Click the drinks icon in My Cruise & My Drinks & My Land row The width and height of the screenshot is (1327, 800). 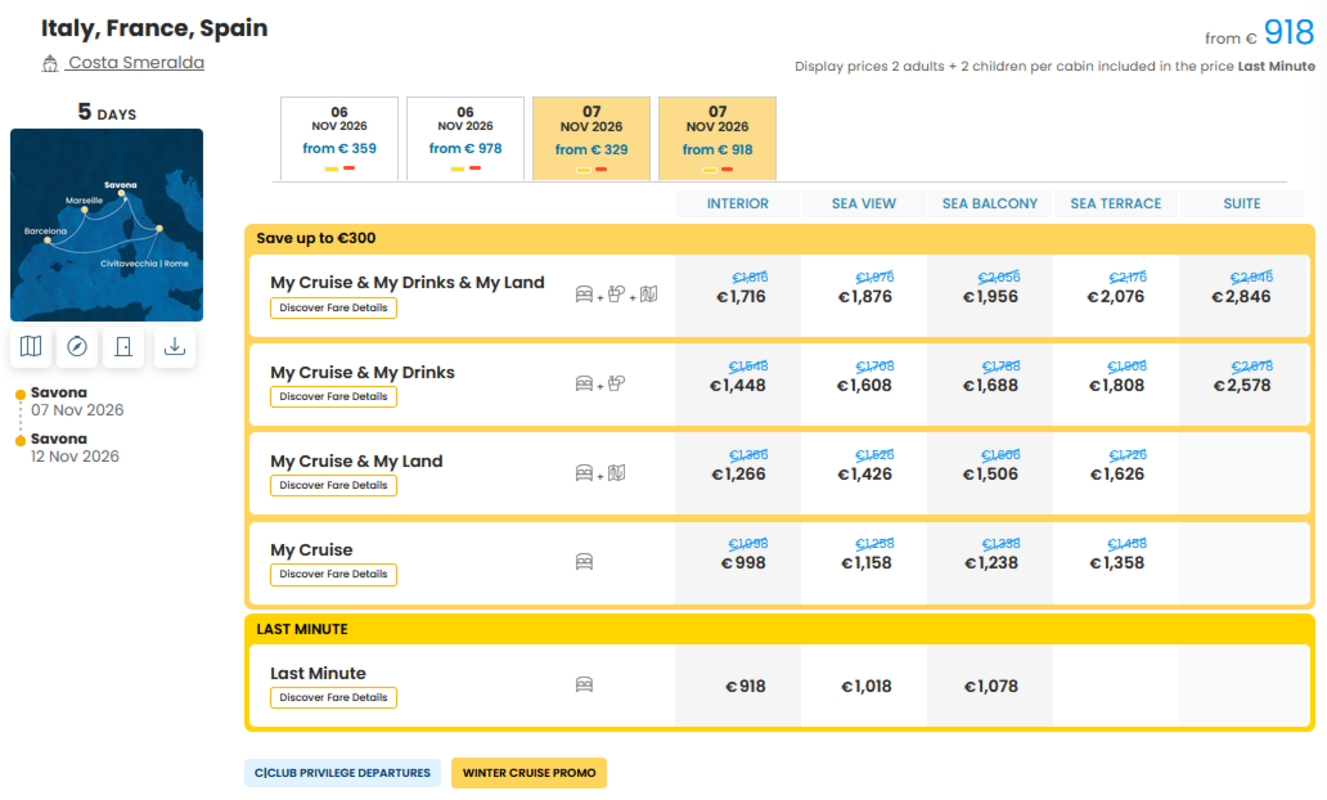[x=616, y=294]
